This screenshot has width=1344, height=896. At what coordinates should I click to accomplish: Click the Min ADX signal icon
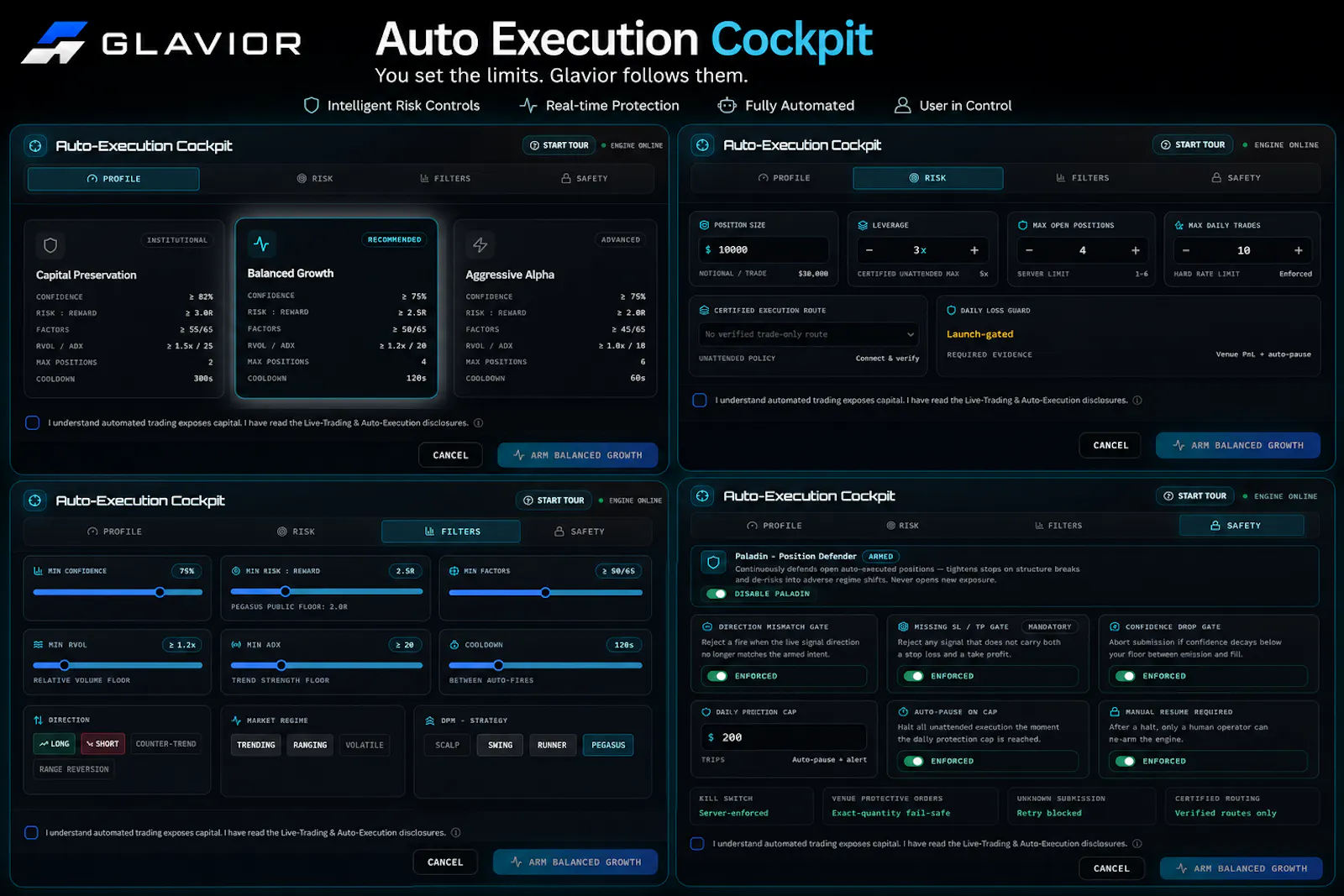tap(236, 645)
